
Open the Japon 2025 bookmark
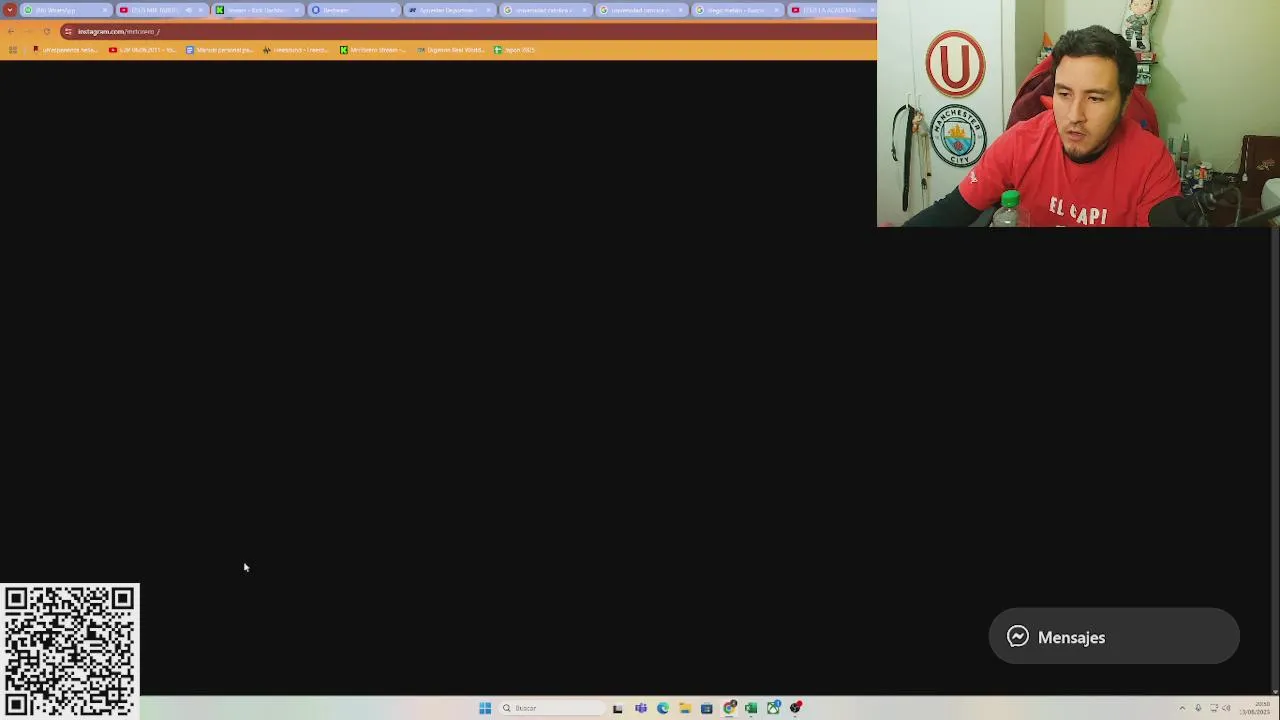click(515, 50)
